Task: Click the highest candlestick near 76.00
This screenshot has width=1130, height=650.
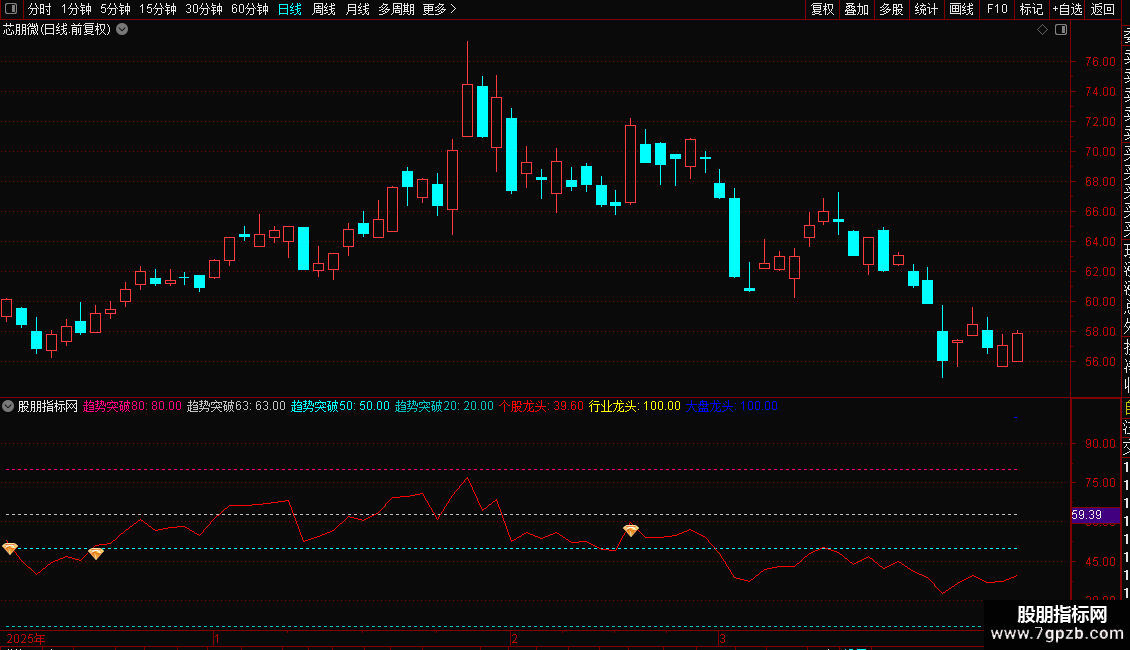Action: pos(467,108)
